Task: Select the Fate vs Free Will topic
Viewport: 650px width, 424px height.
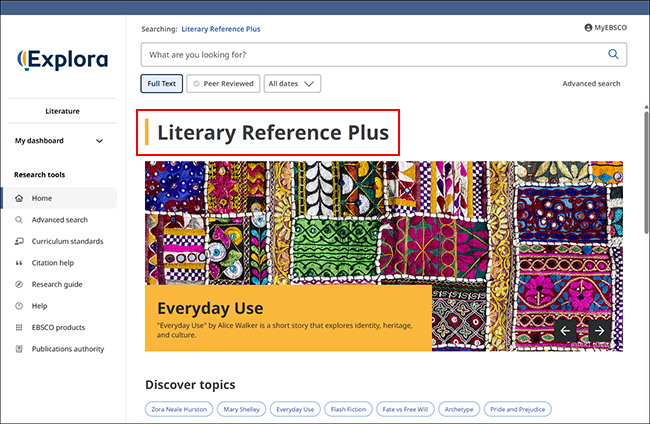Action: pyautogui.click(x=405, y=409)
